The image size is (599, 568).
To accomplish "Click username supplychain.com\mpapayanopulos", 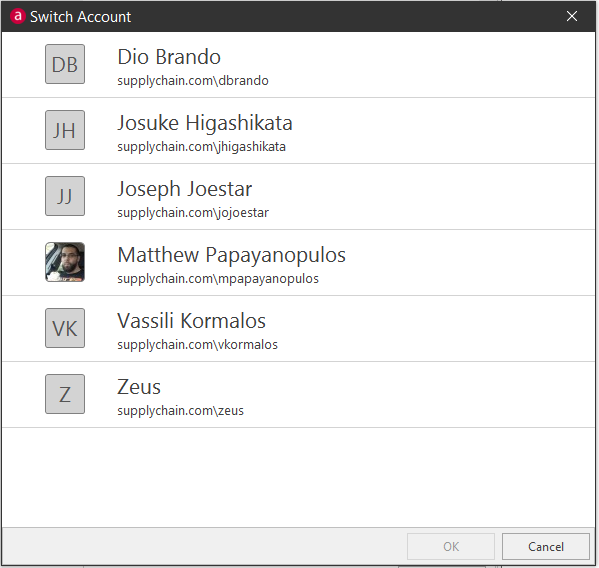I will point(218,279).
